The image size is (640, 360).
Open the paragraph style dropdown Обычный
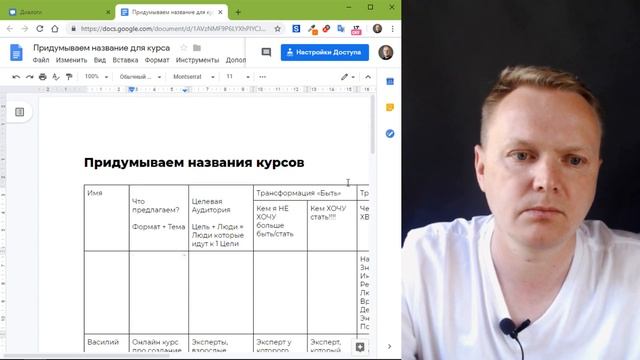tap(140, 77)
